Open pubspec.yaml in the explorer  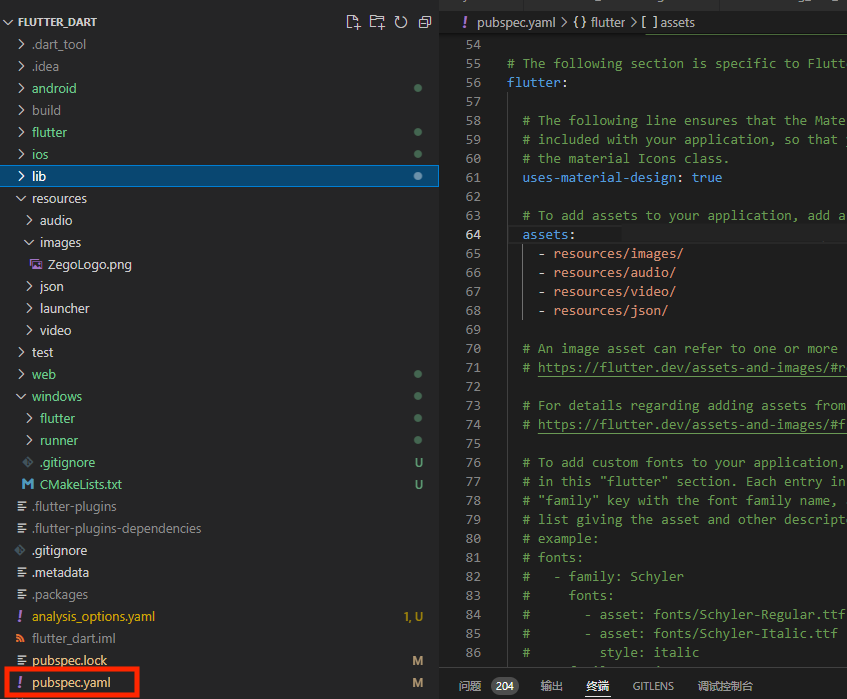(71, 683)
